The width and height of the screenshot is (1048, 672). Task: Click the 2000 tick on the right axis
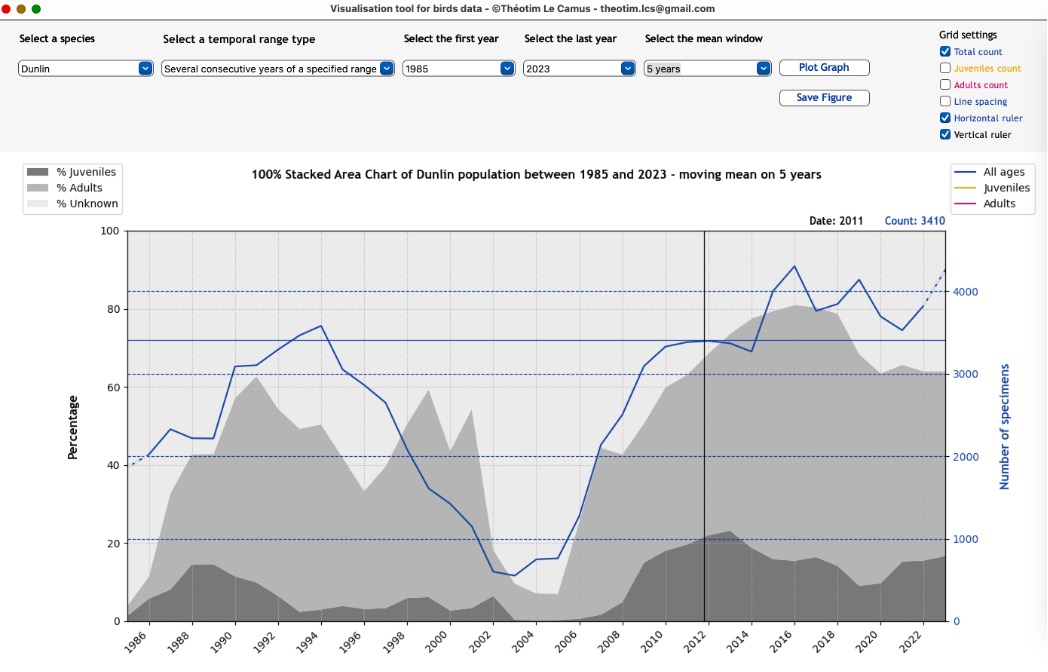pyautogui.click(x=965, y=457)
